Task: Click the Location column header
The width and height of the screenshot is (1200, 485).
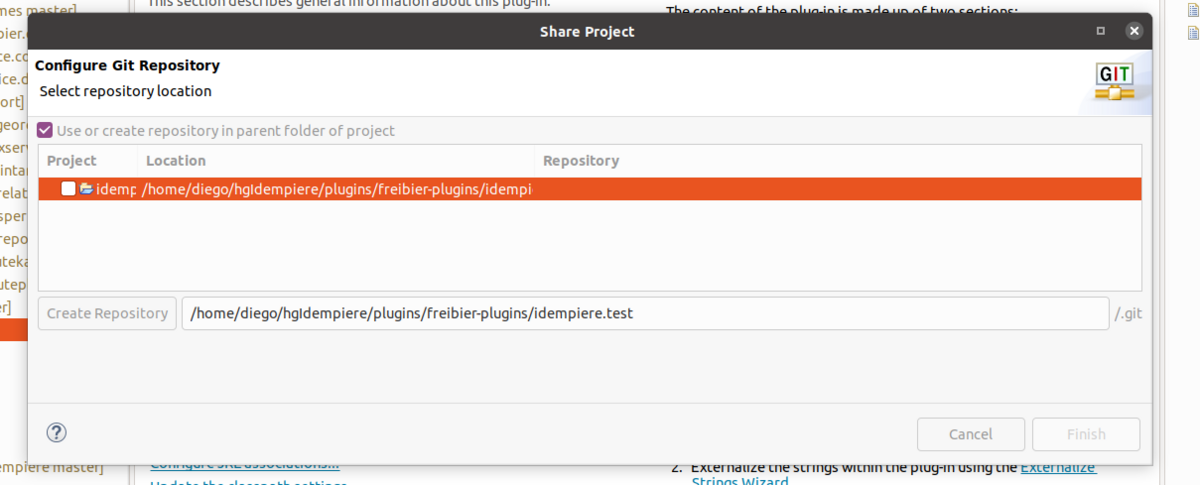Action: 176,161
